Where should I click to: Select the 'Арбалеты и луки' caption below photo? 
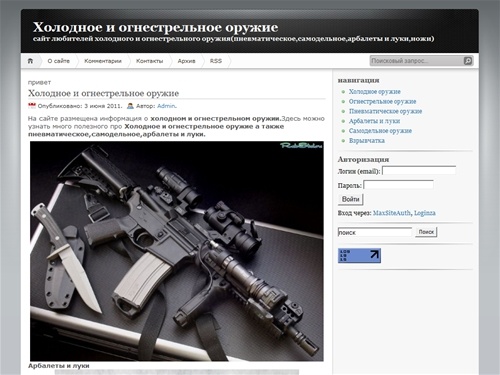pos(59,366)
